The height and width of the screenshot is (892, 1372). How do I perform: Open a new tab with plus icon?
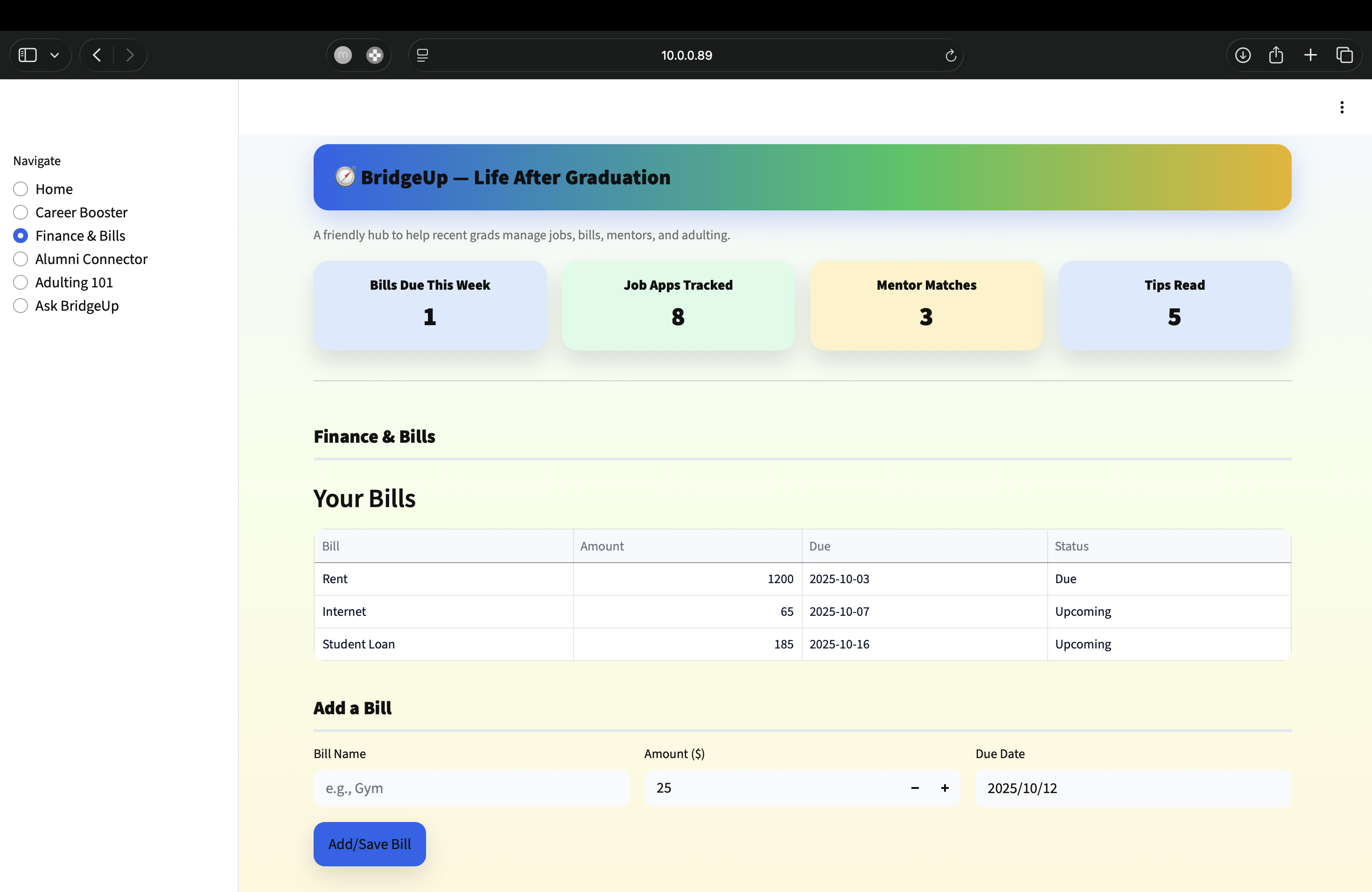coord(1310,56)
